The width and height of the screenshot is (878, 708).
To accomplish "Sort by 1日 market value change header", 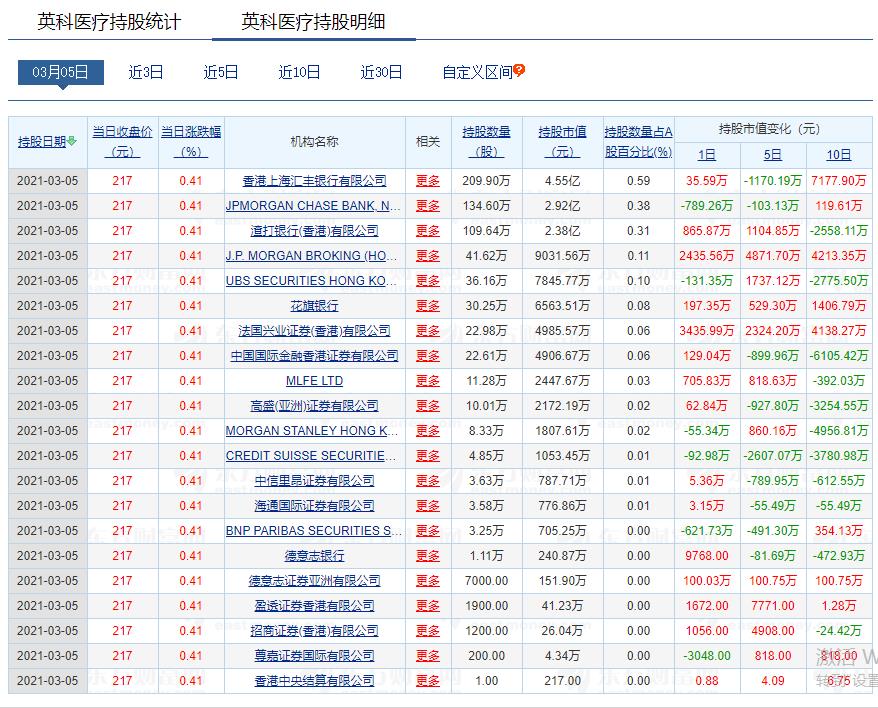I will 707,155.
